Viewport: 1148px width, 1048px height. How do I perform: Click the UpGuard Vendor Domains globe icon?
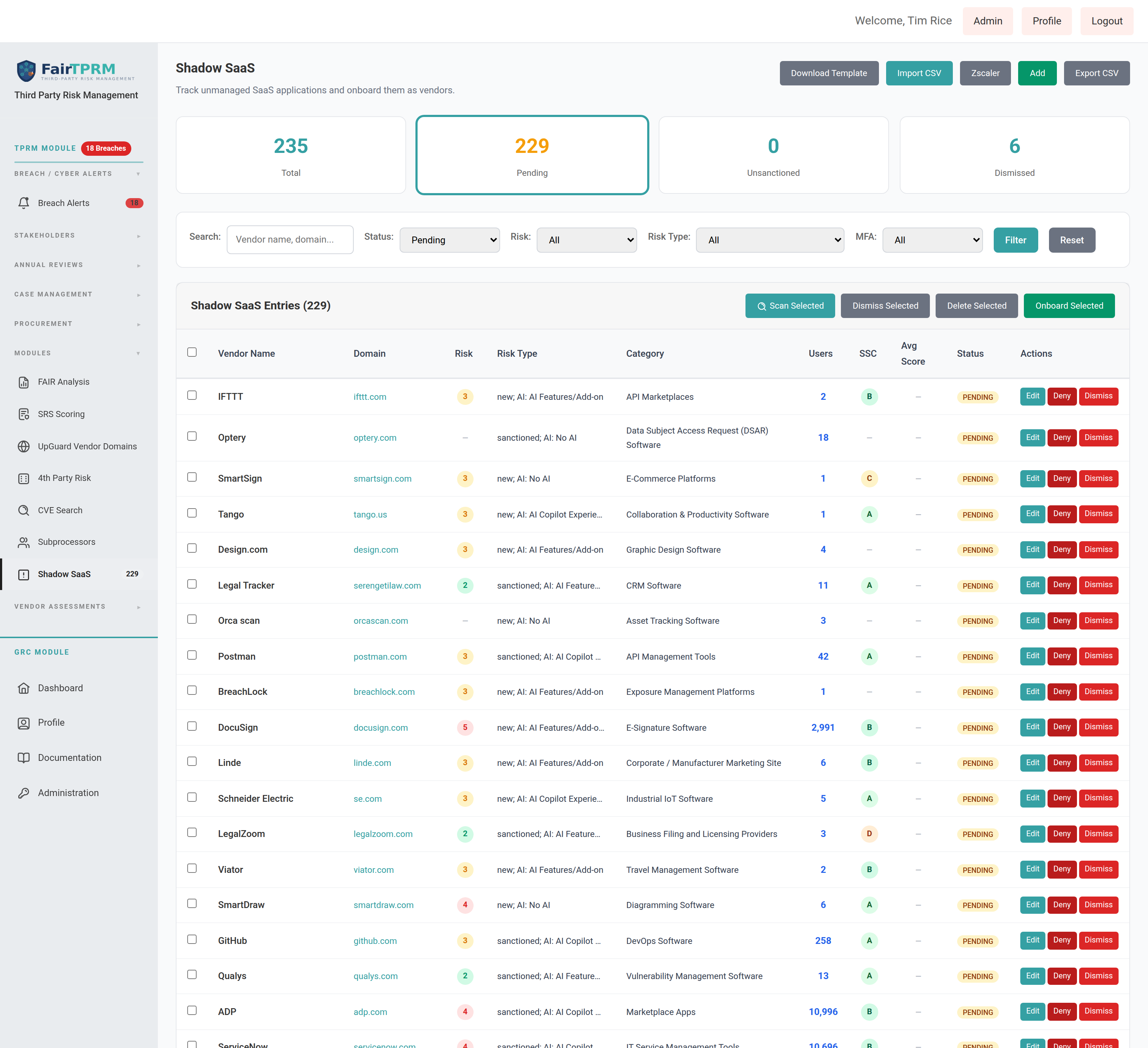tap(23, 446)
